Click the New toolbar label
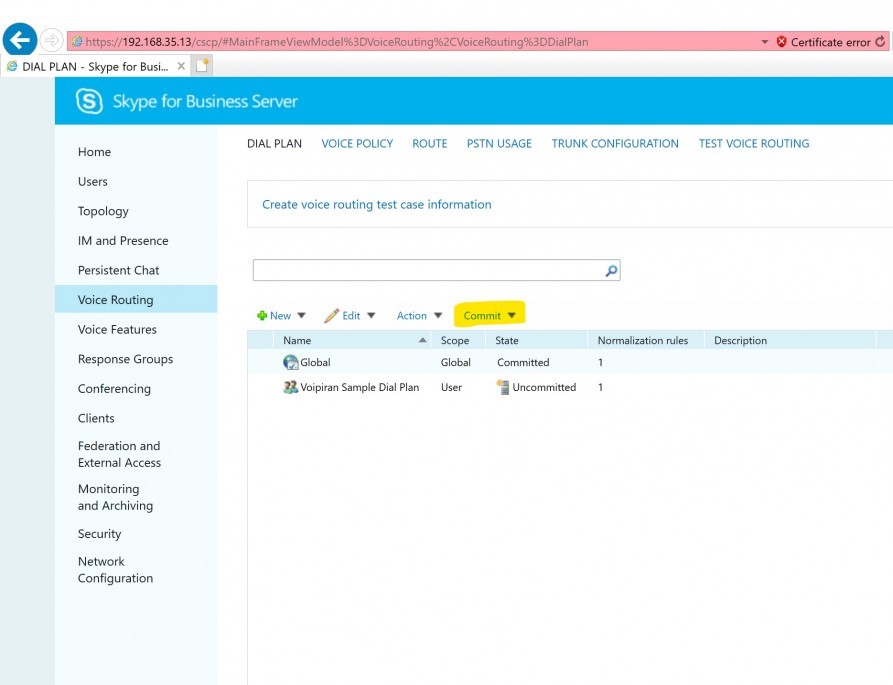 [x=280, y=315]
